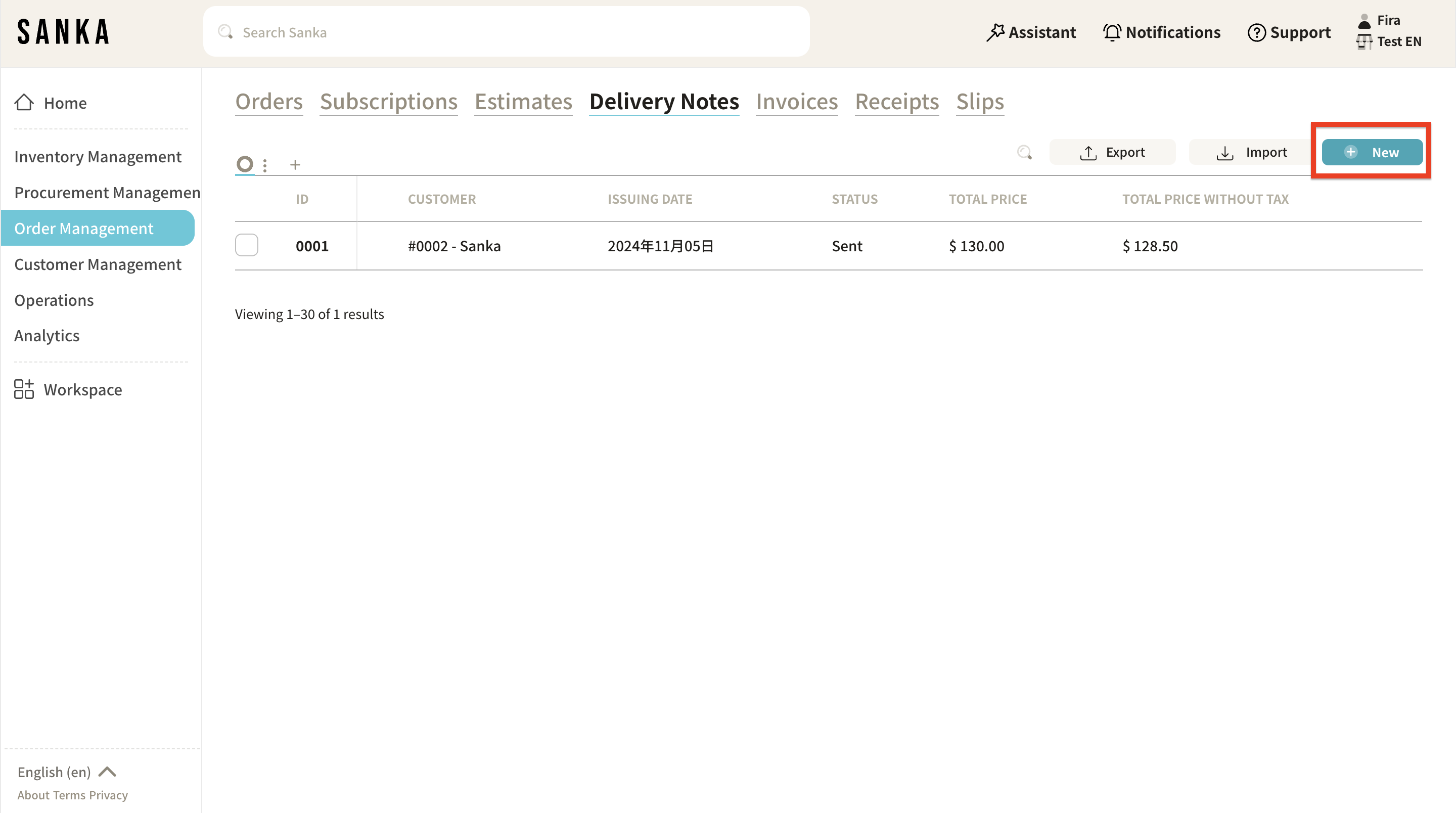1456x813 pixels.
Task: Select the circle view tab icon
Action: pyautogui.click(x=245, y=164)
